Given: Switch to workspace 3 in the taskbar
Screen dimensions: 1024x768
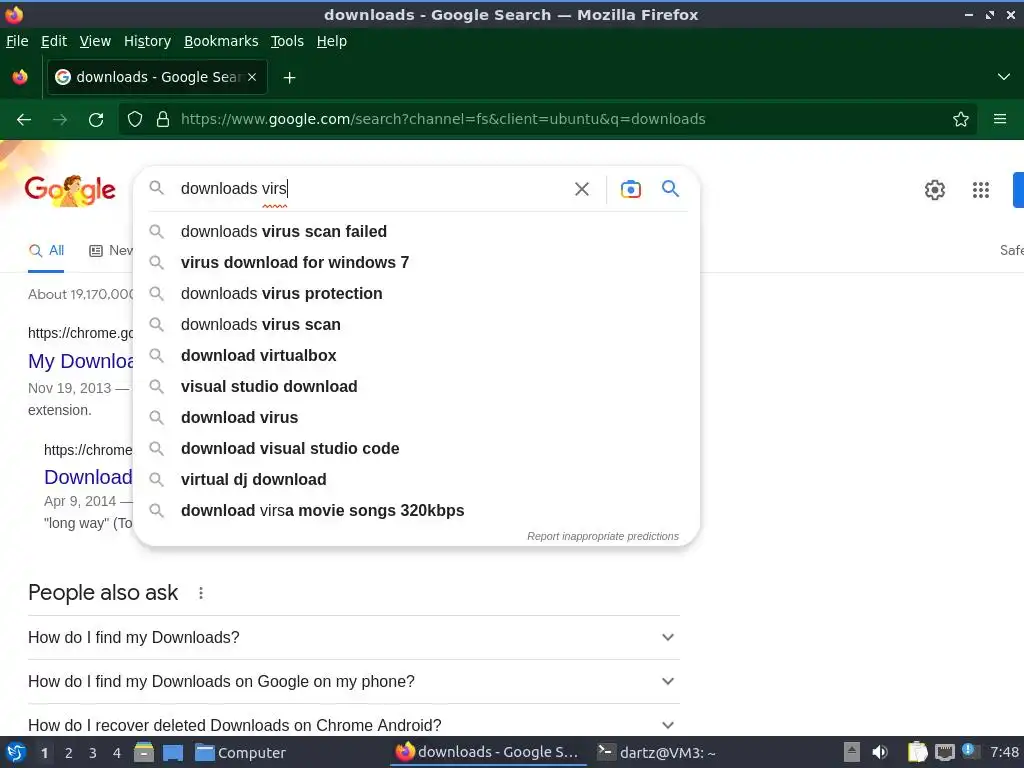Looking at the screenshot, I should [93, 753].
